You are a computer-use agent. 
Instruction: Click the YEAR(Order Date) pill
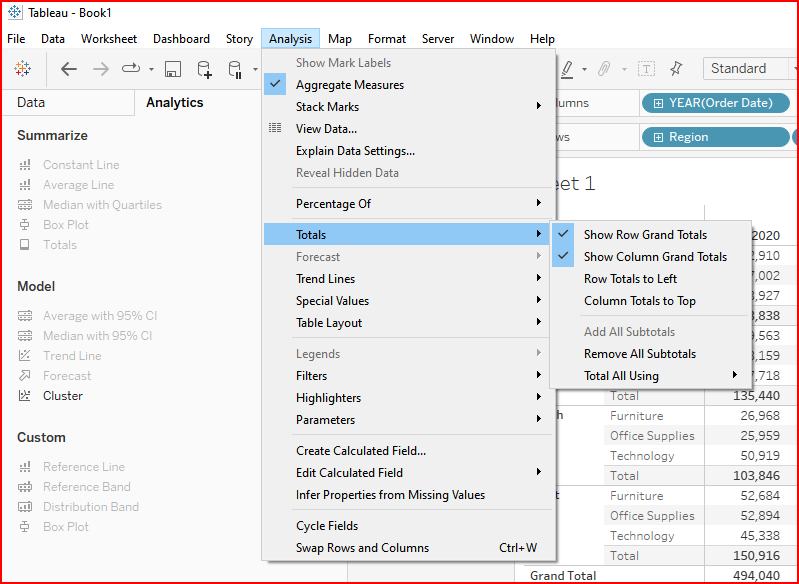pos(715,103)
